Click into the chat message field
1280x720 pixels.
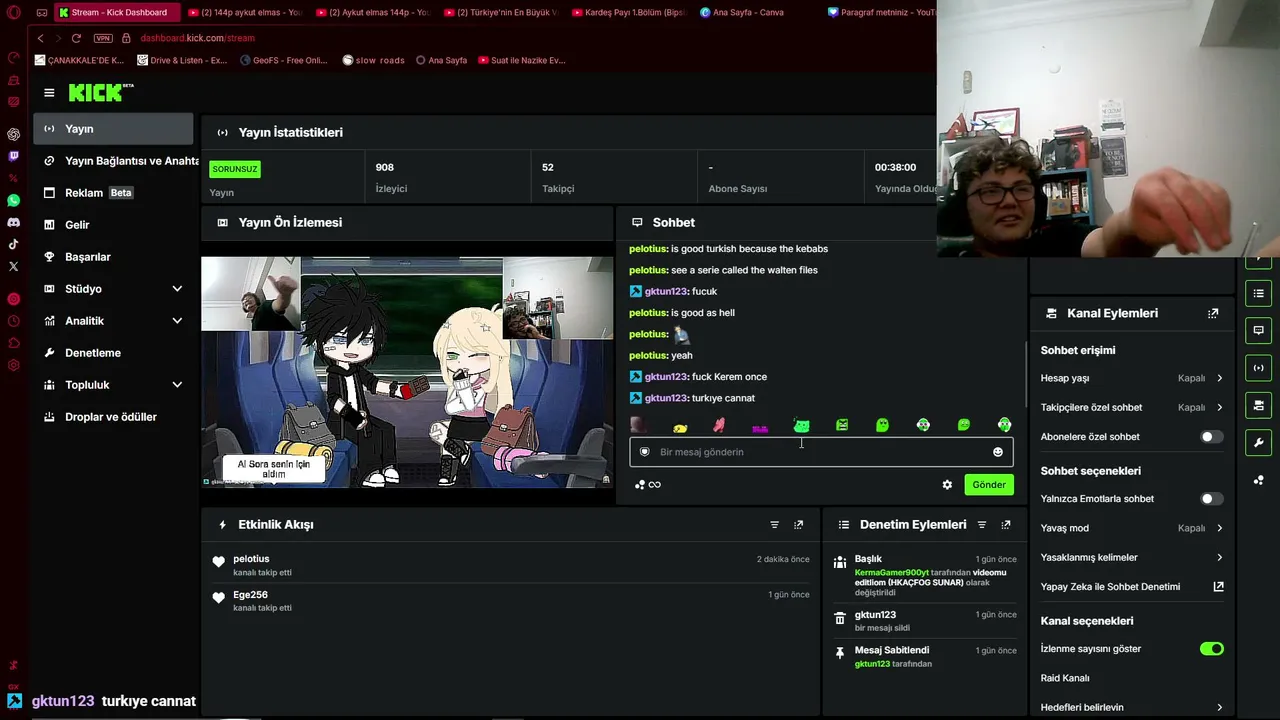click(820, 452)
